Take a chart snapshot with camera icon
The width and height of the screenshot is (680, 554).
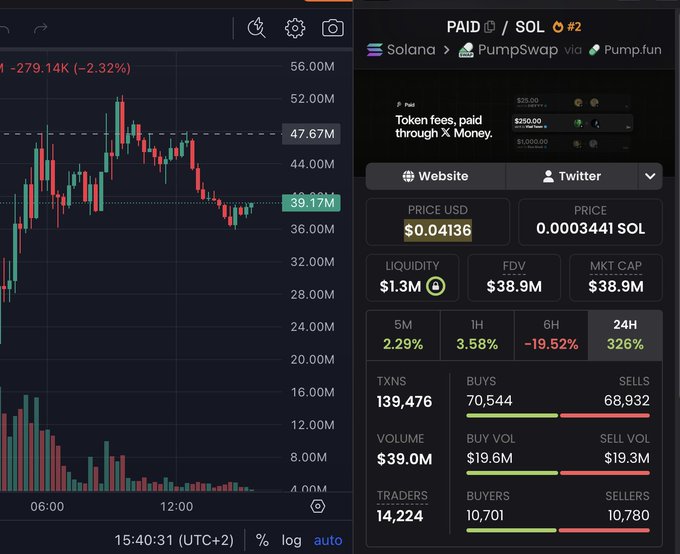tap(333, 28)
